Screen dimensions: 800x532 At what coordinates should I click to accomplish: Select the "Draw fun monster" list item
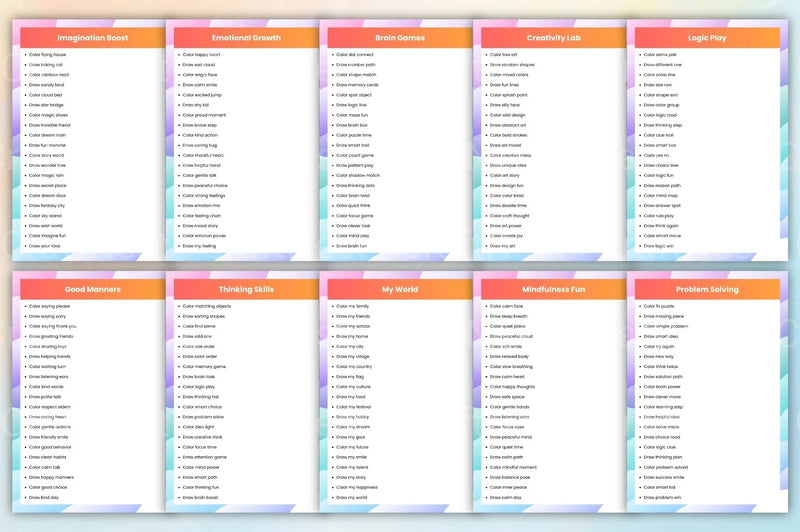click(x=47, y=145)
